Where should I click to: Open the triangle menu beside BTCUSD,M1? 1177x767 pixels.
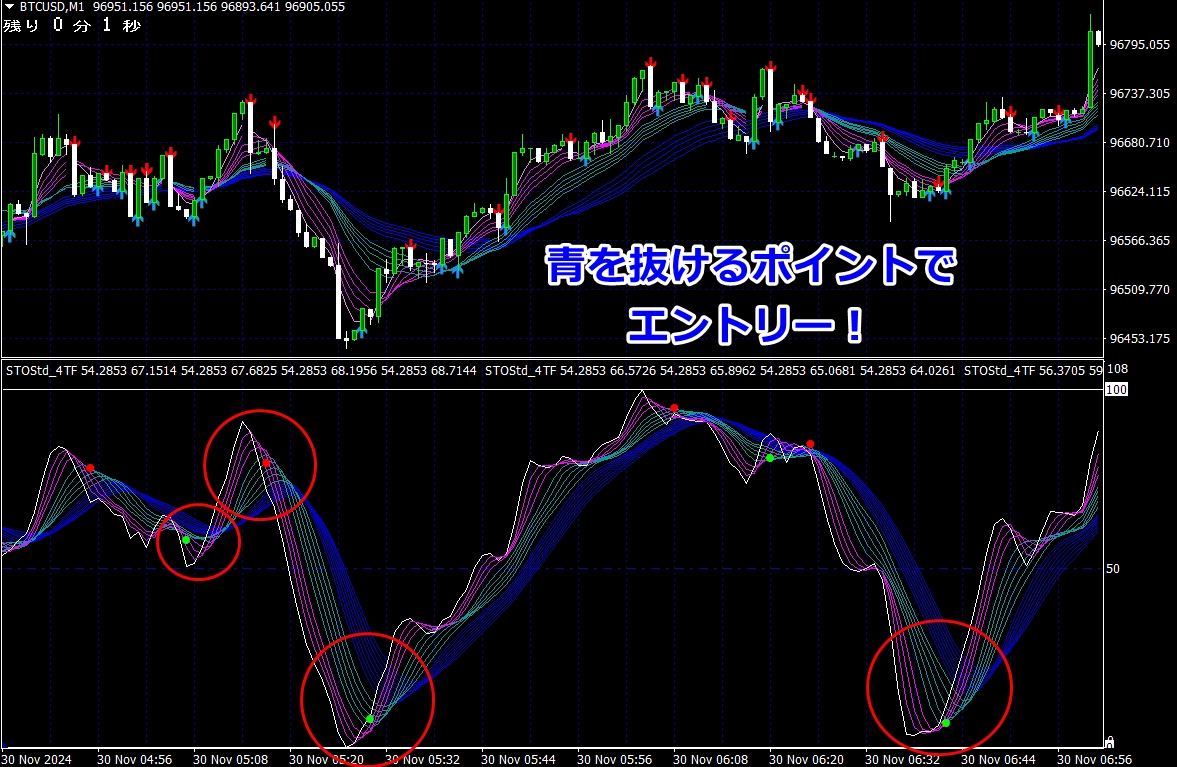9,7
